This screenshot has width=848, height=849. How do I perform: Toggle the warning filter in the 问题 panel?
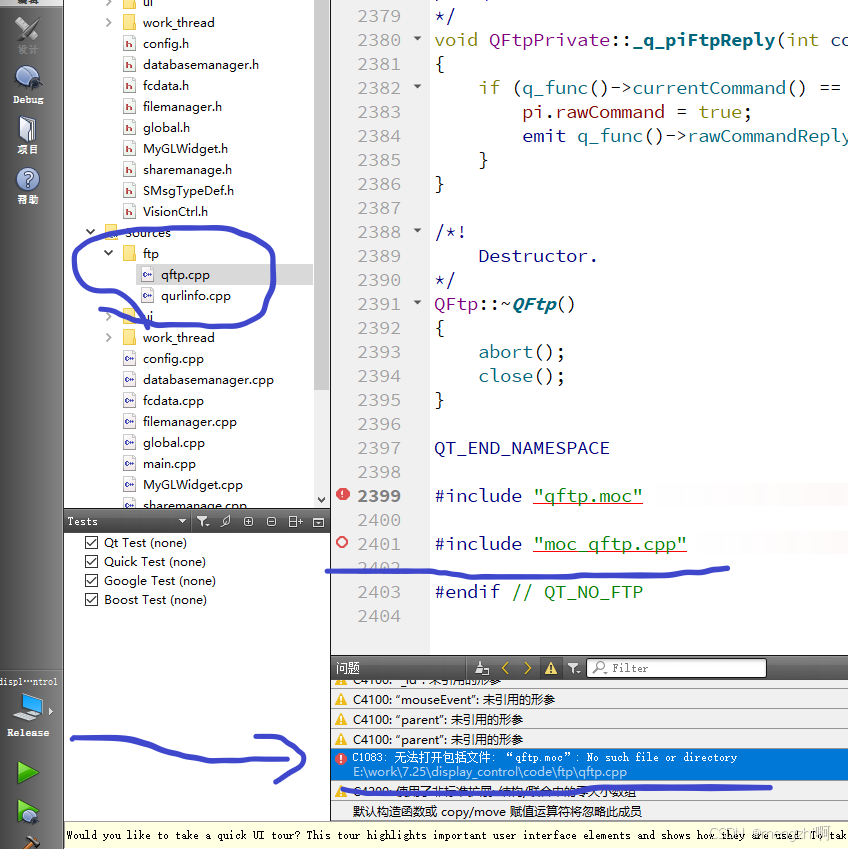[x=551, y=667]
